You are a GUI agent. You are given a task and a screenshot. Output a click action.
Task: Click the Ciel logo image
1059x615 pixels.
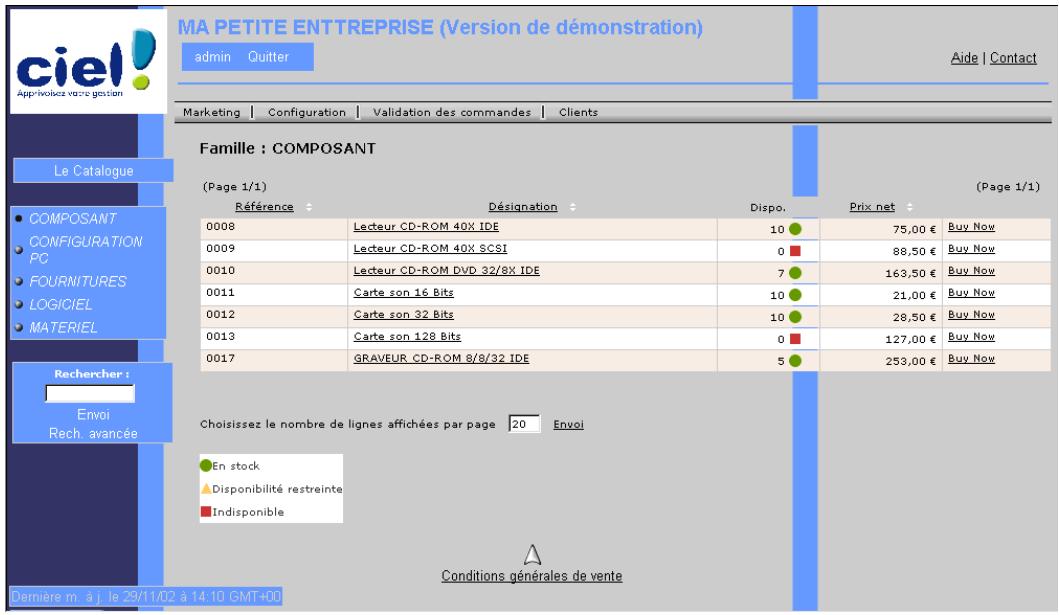point(87,61)
